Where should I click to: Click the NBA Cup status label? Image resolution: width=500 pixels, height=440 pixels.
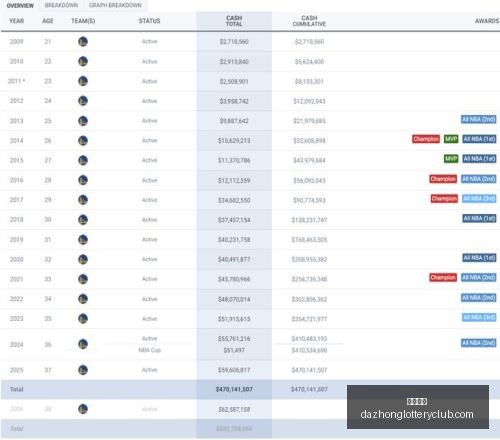[149, 350]
